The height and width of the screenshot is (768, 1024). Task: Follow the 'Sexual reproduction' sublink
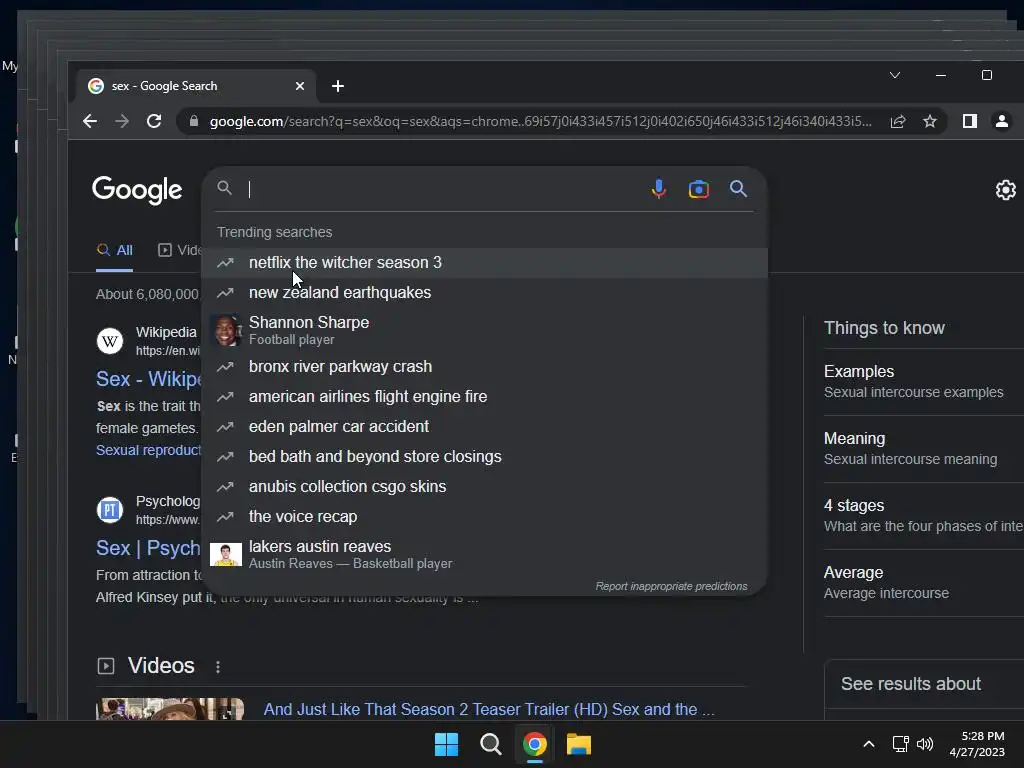(149, 450)
